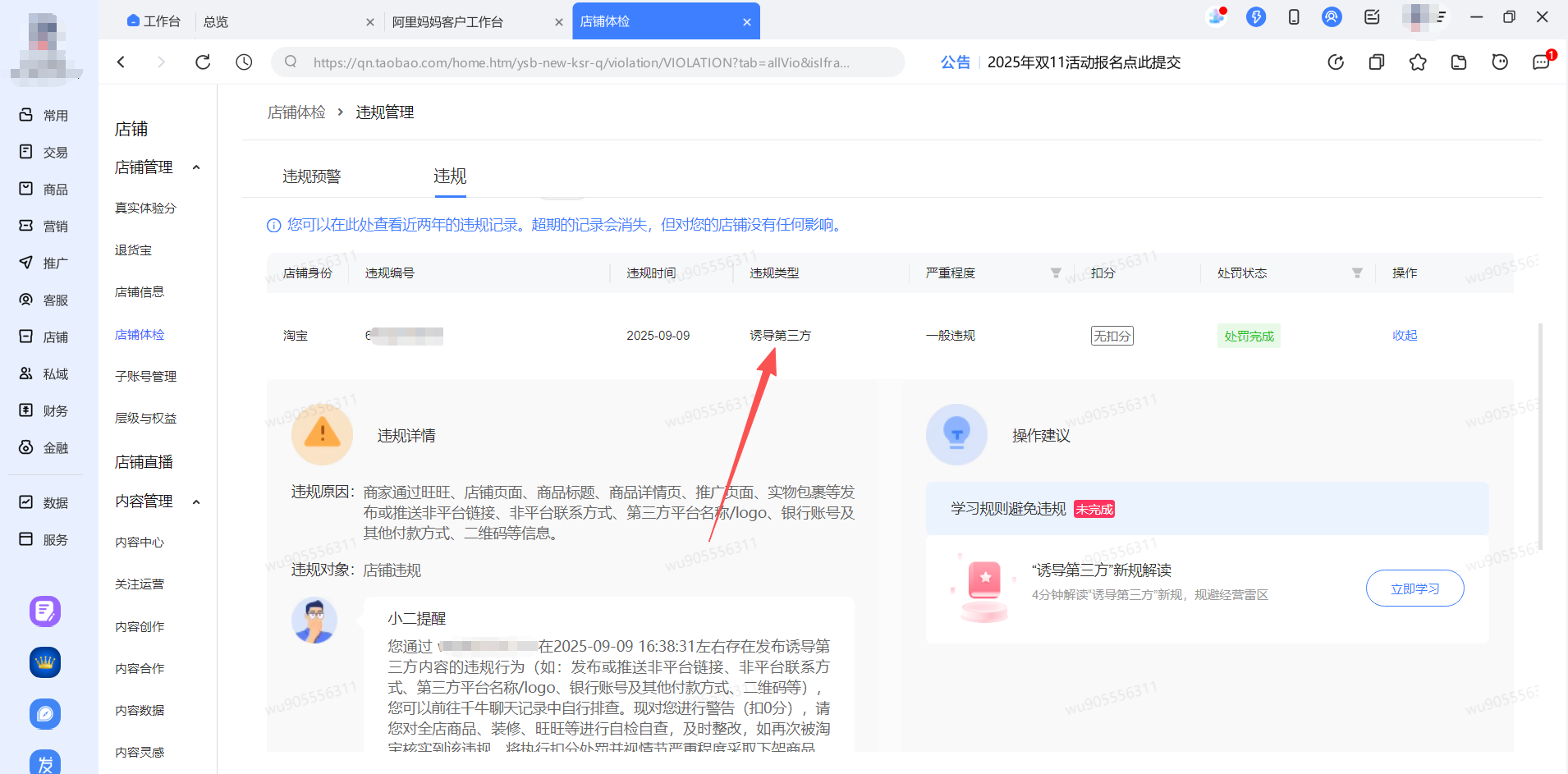Switch to the 违规预警 tab
1568x774 pixels.
[310, 176]
